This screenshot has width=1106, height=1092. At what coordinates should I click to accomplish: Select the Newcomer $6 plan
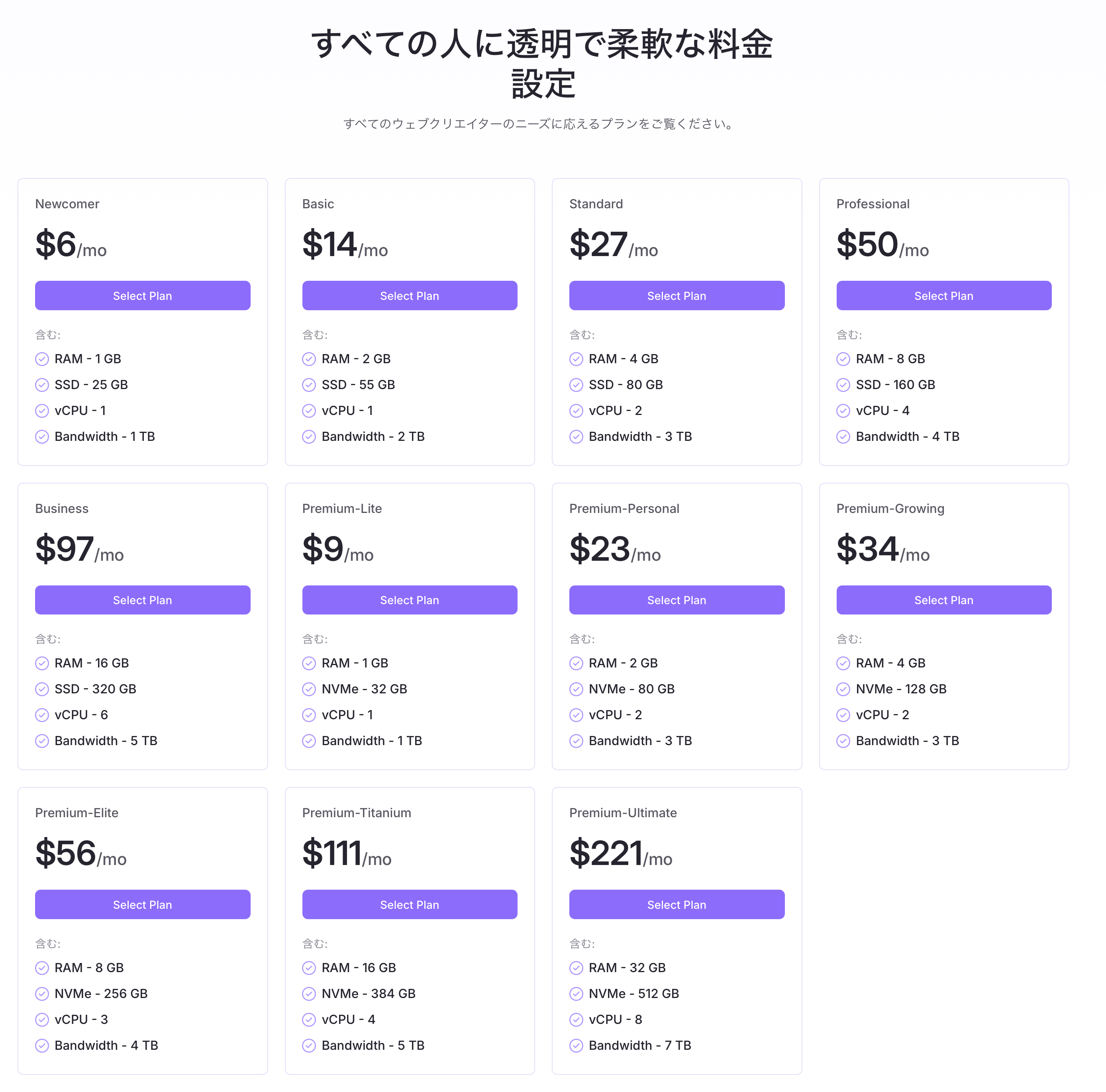(x=143, y=296)
